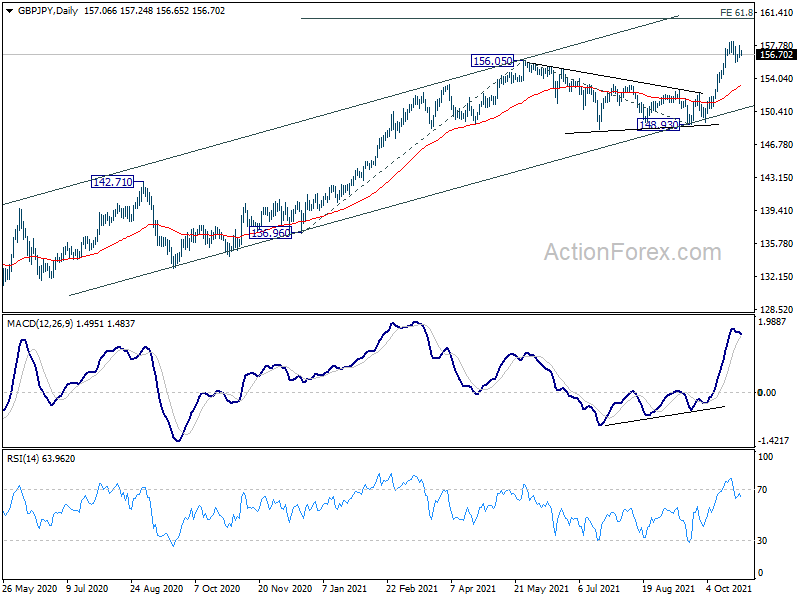This screenshot has width=800, height=600.
Task: Click the 19 Aug 2021 date label
Action: point(668,588)
